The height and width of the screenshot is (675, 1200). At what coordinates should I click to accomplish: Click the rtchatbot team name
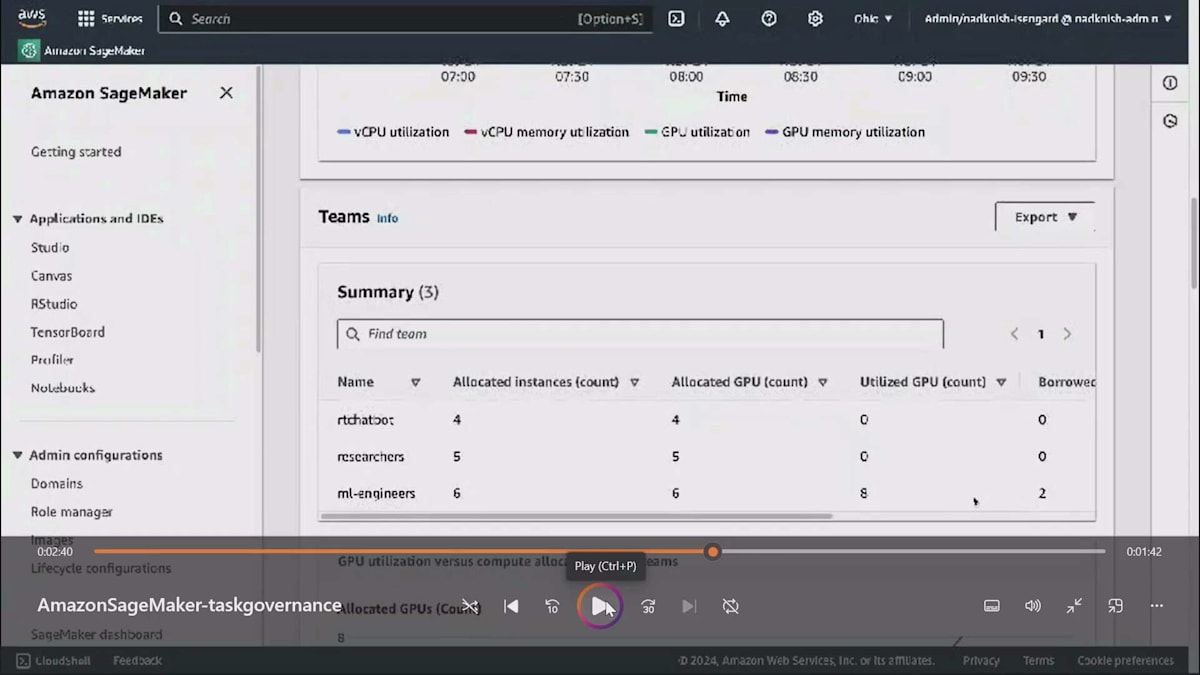click(366, 420)
